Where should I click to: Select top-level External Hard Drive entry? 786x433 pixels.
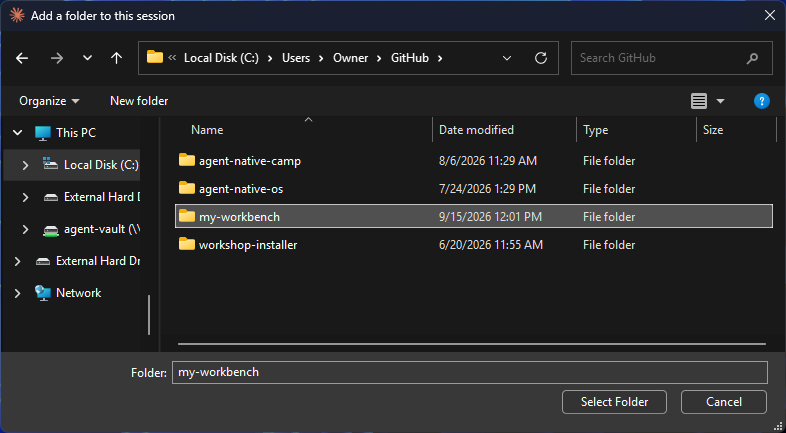click(x=87, y=261)
